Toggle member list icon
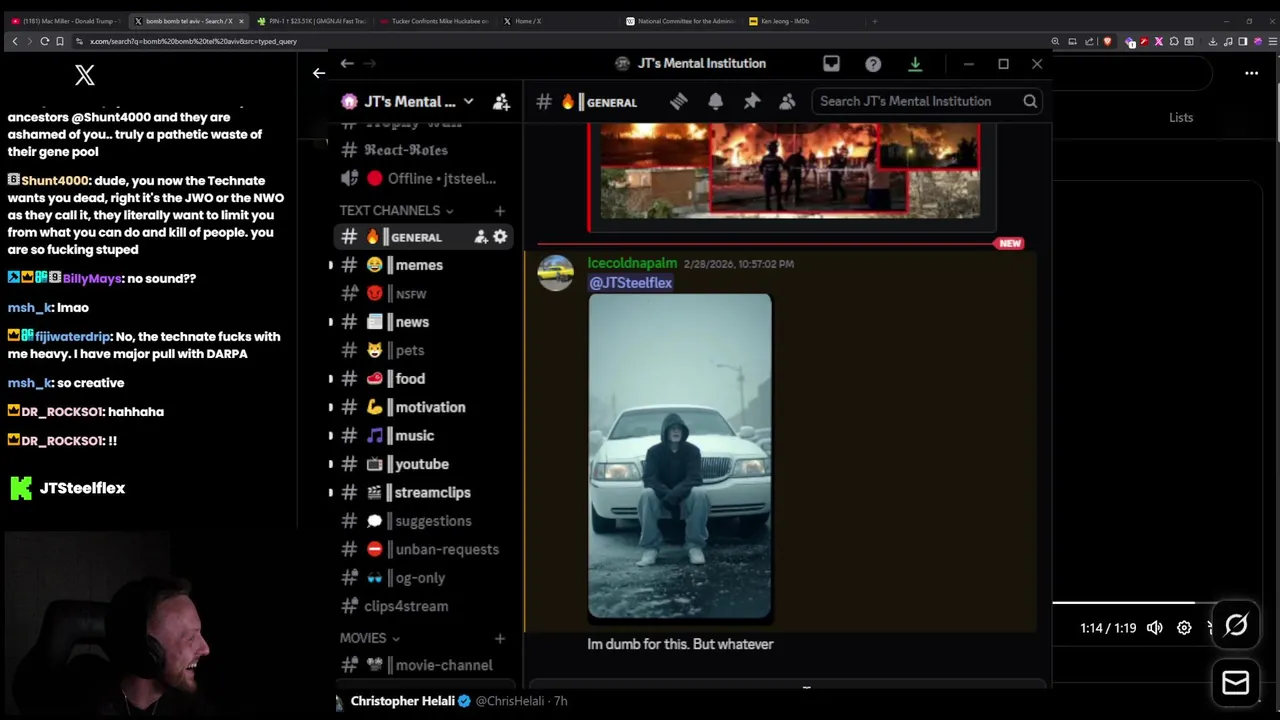The image size is (1280, 720). tap(787, 101)
